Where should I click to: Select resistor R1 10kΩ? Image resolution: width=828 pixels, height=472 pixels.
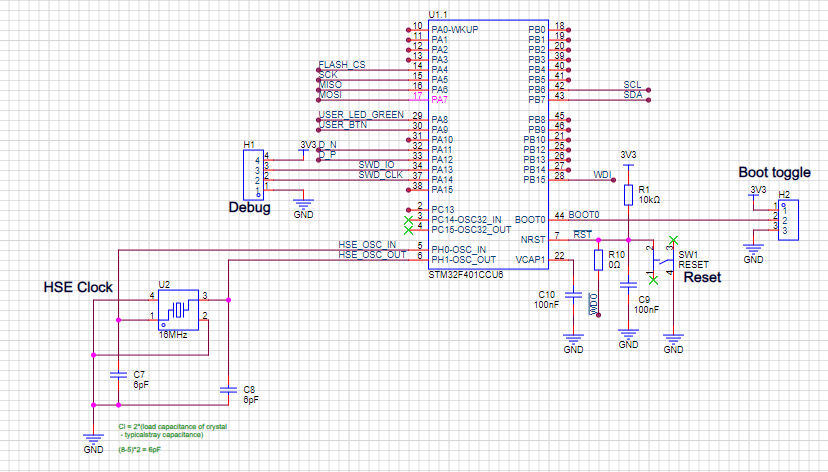pos(628,194)
